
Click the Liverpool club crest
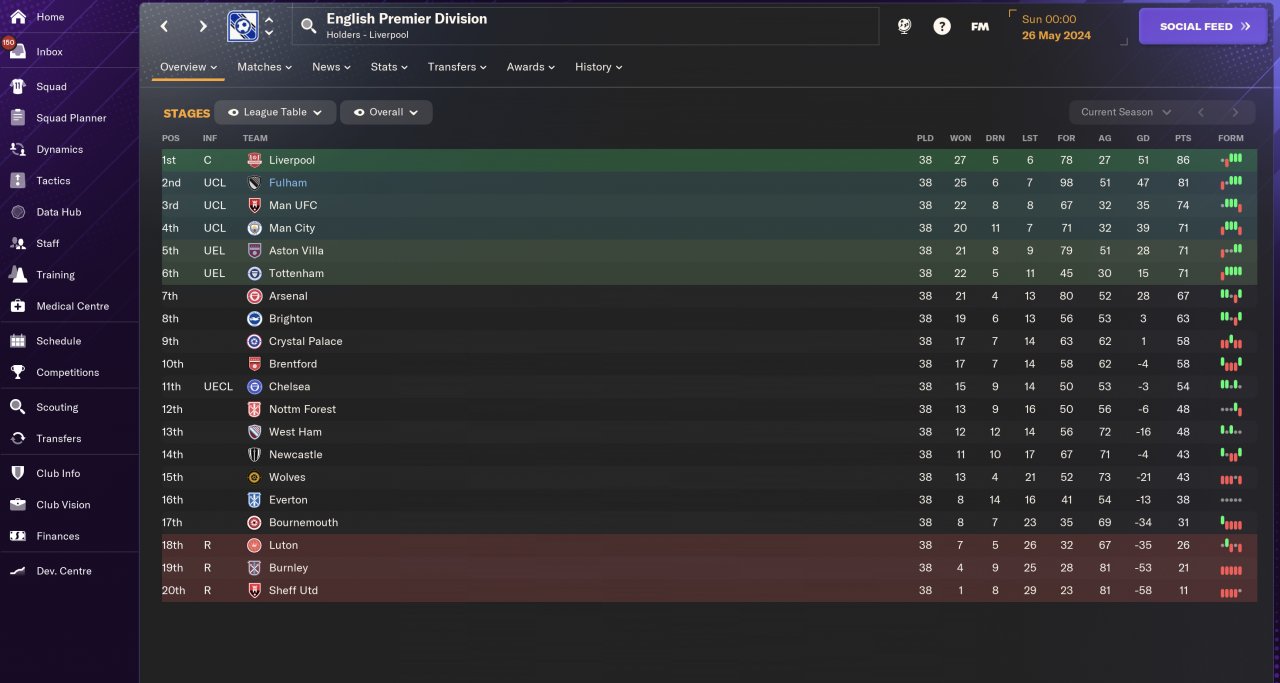click(x=254, y=160)
